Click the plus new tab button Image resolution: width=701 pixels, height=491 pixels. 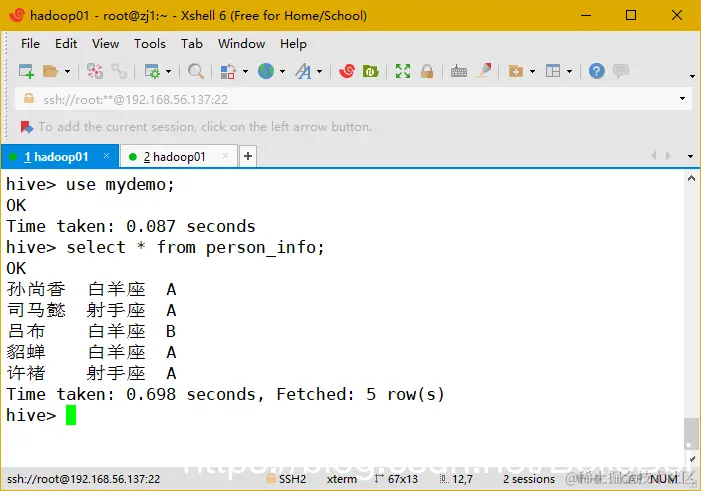point(248,156)
